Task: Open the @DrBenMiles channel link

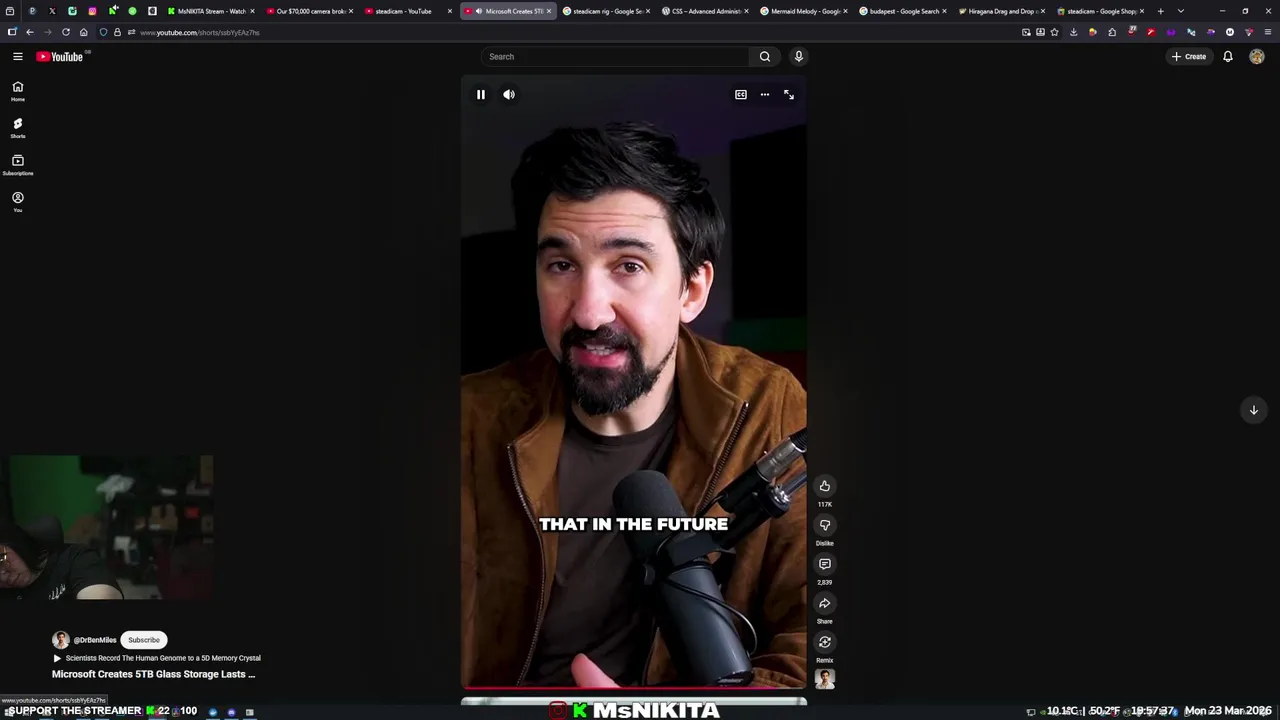Action: pos(95,640)
